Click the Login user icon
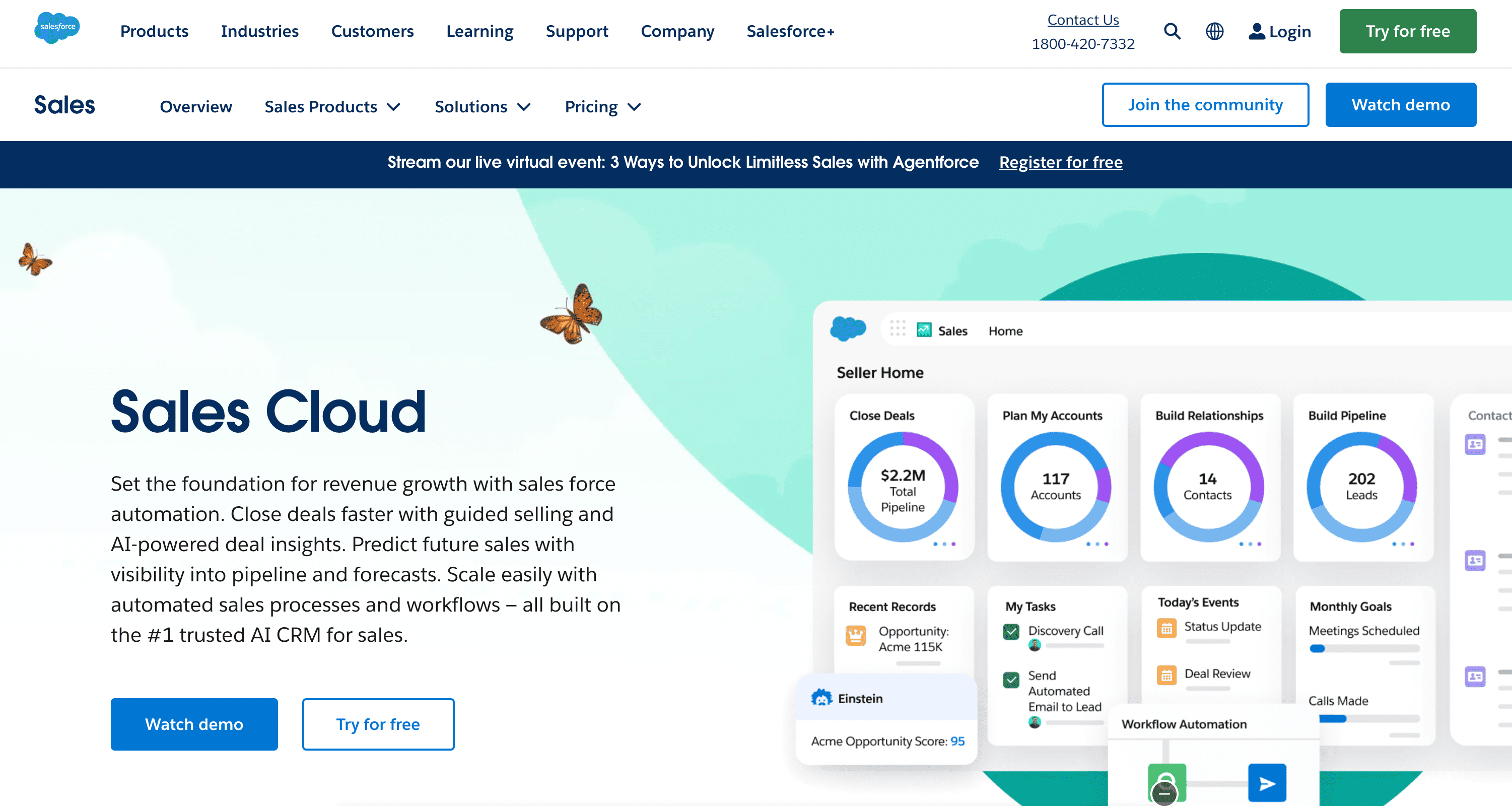Viewport: 1512px width, 806px height. [x=1256, y=31]
